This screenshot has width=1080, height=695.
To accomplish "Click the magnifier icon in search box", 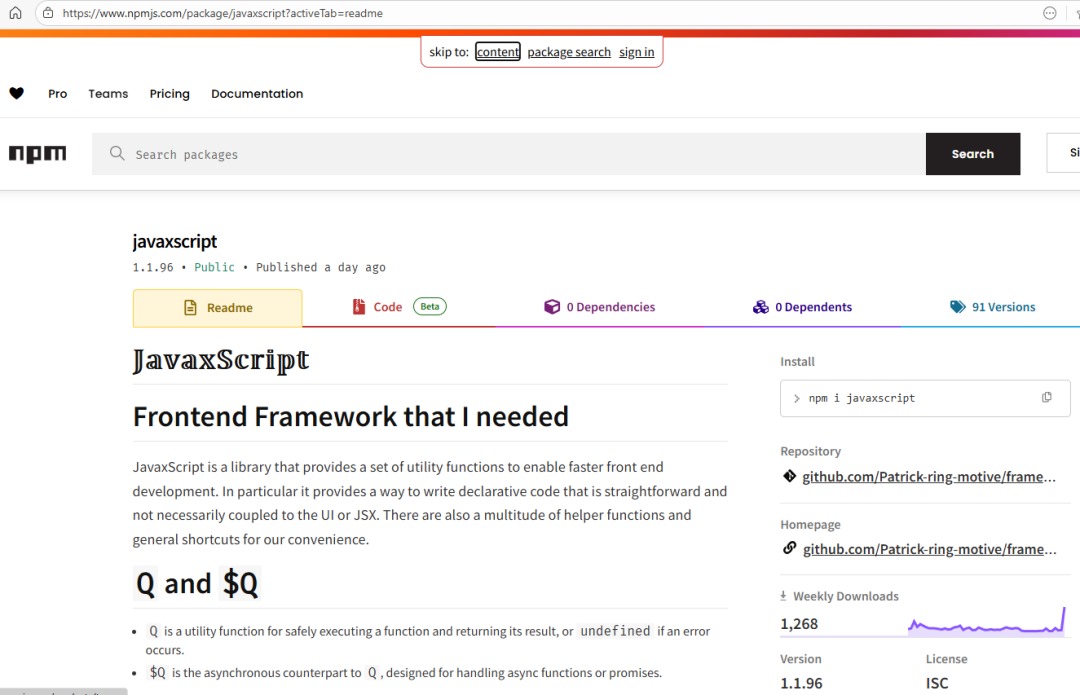I will point(117,153).
